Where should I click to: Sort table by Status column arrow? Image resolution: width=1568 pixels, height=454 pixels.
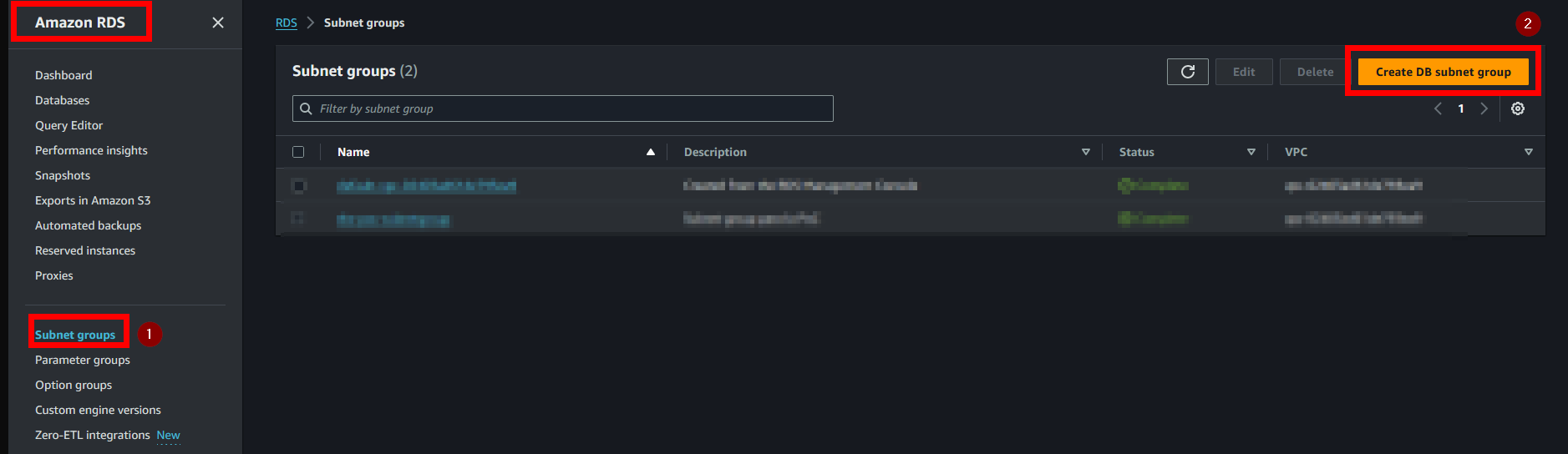point(1251,152)
